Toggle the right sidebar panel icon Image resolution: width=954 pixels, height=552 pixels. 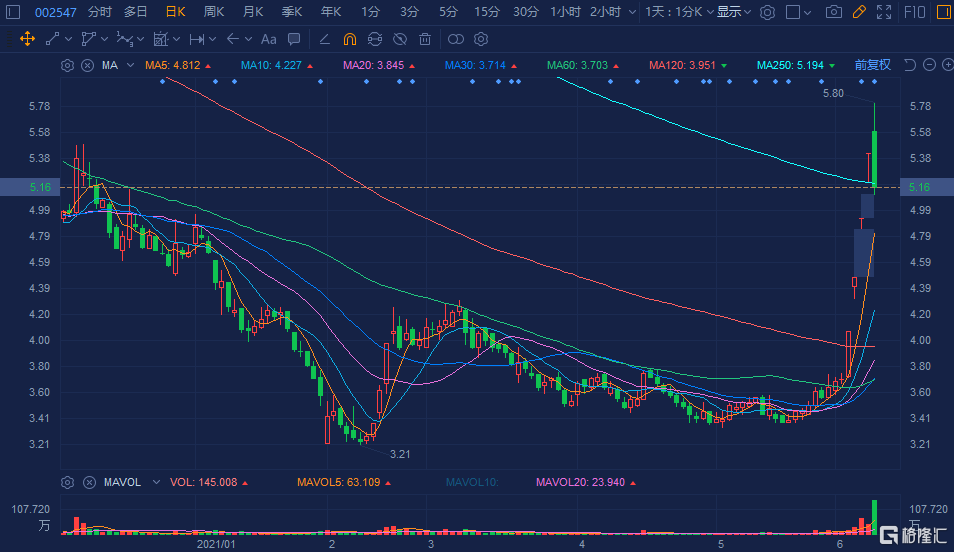point(944,12)
